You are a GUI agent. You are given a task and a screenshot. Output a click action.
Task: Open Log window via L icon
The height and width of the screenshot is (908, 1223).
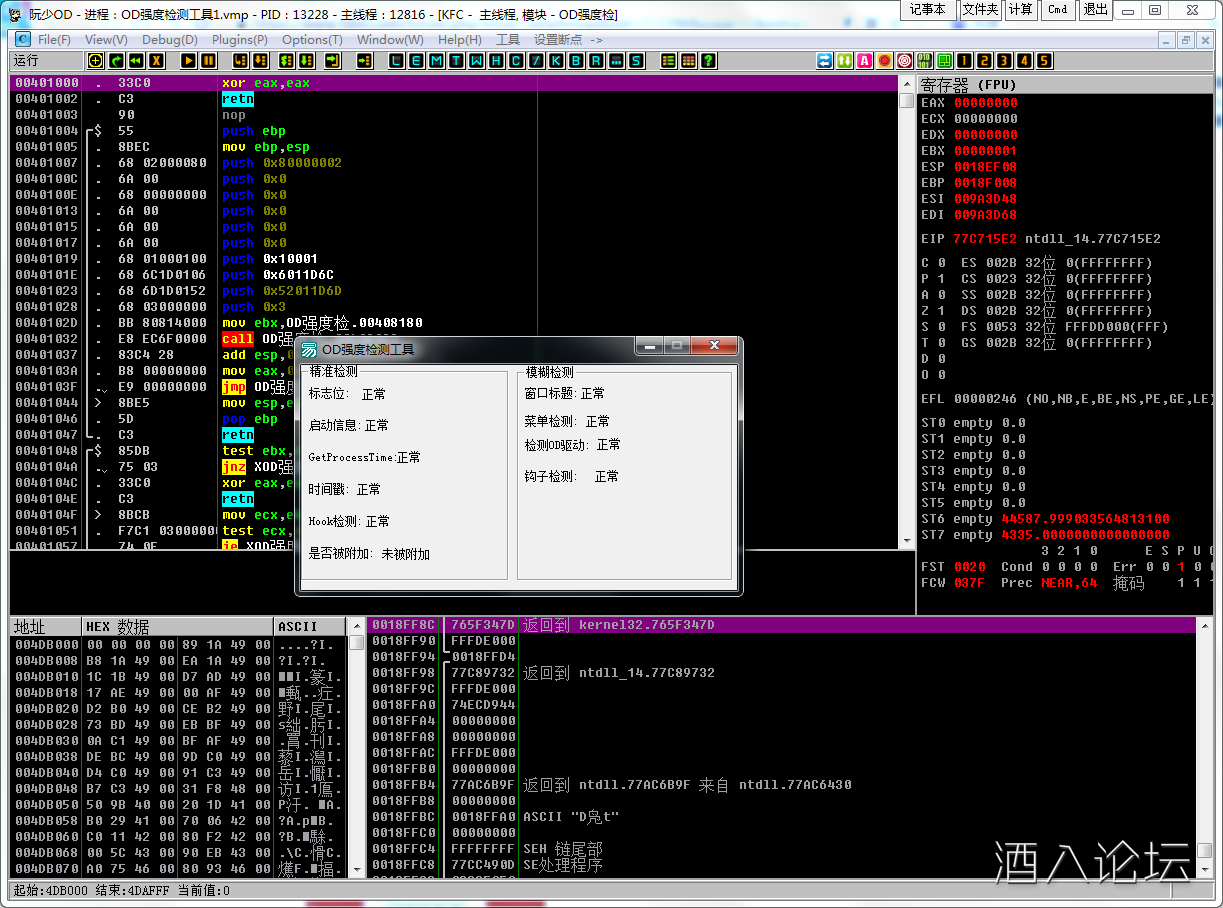tap(396, 61)
